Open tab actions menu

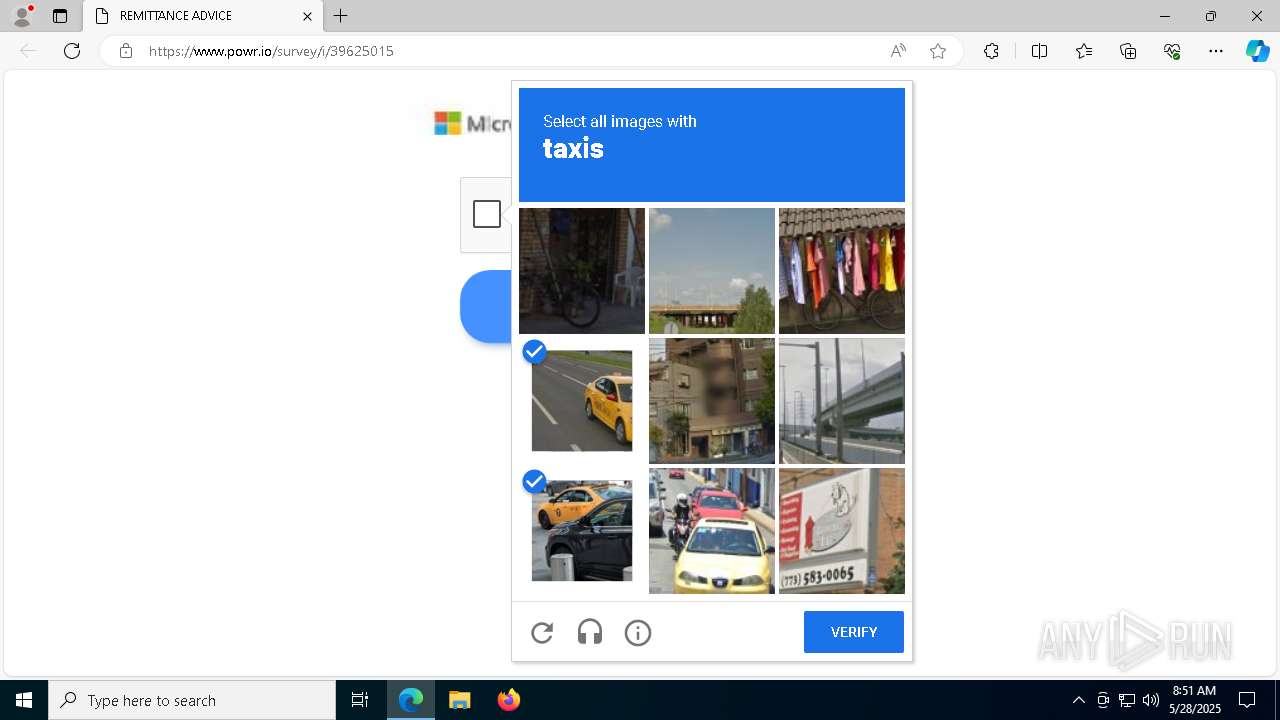pyautogui.click(x=60, y=16)
